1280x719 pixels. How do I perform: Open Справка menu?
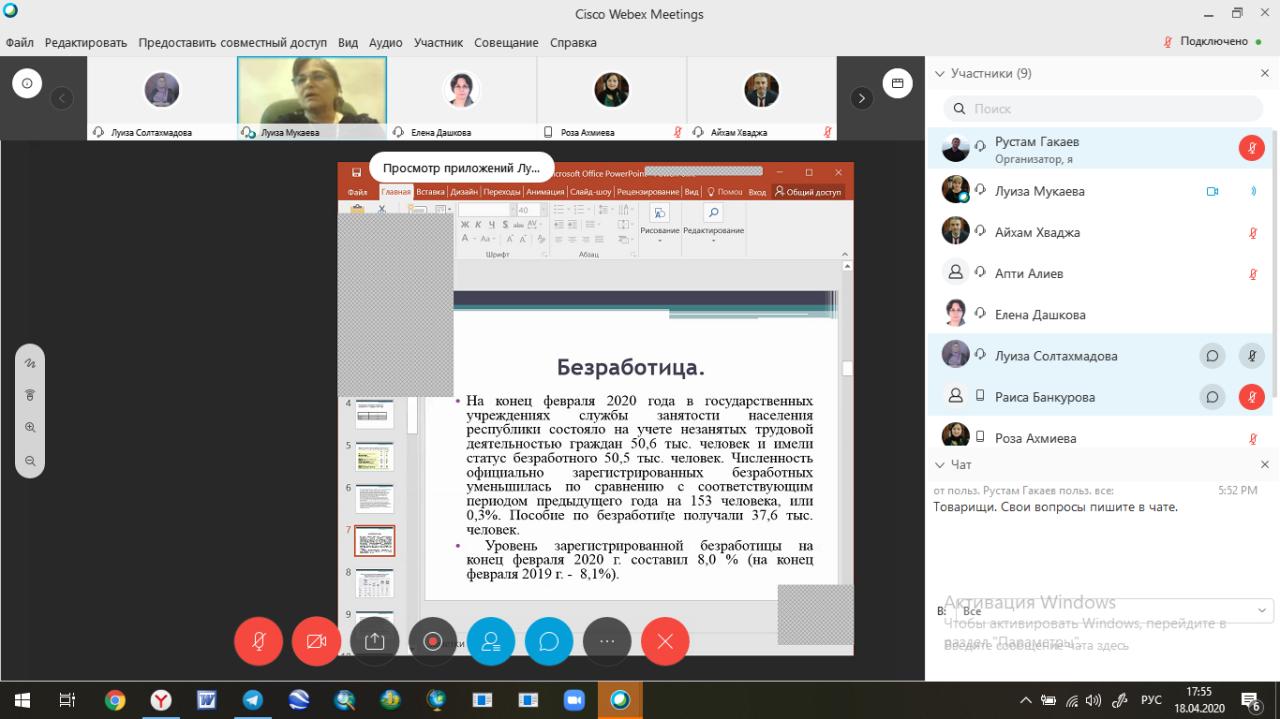[573, 42]
